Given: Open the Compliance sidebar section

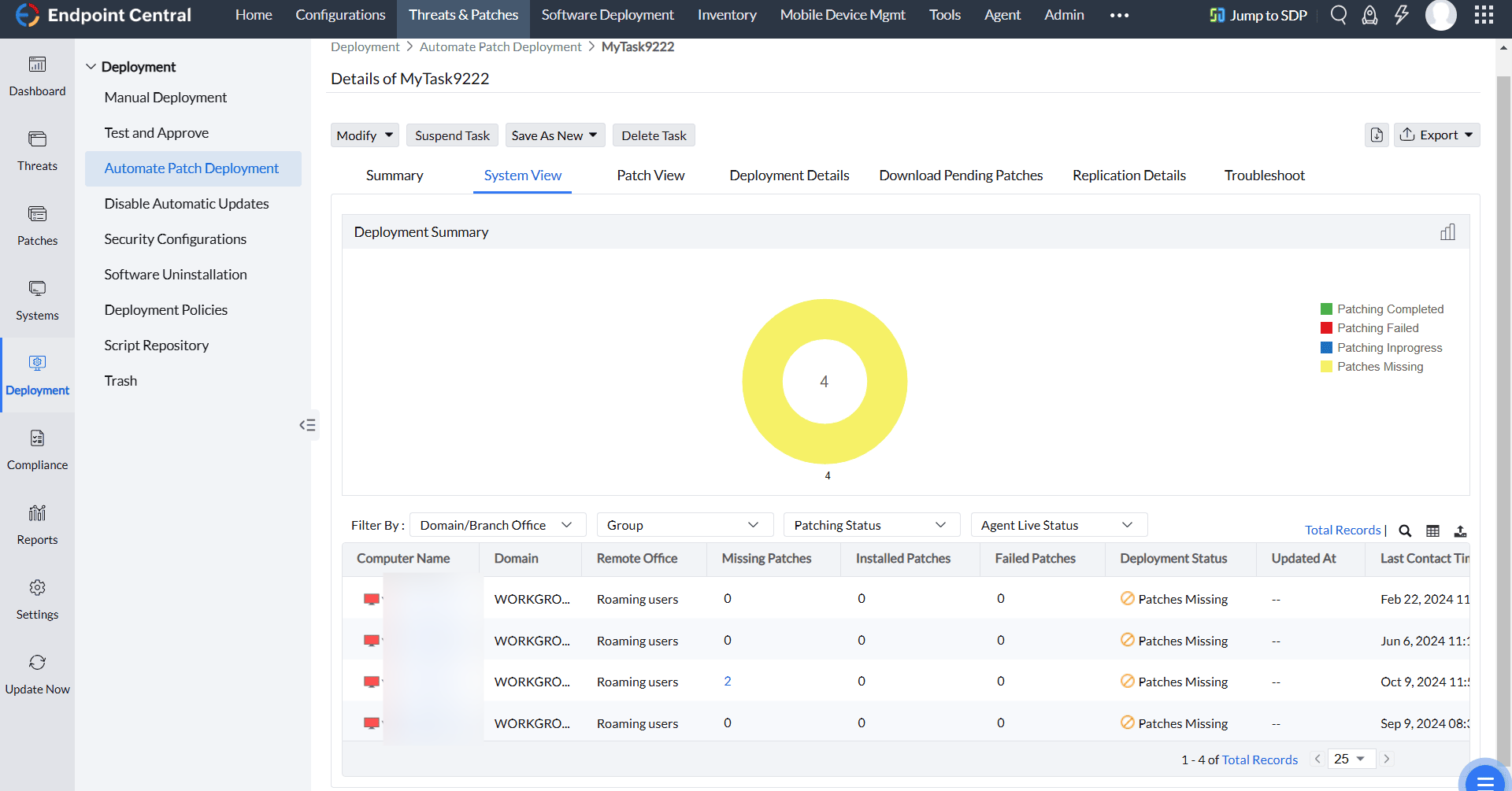Looking at the screenshot, I should click(x=37, y=449).
